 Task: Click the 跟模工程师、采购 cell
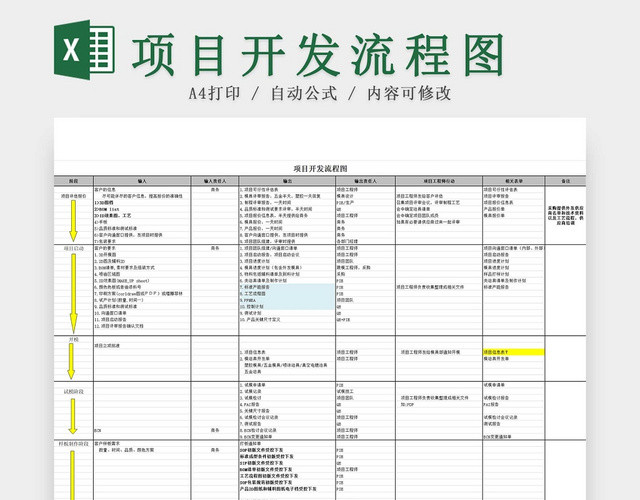tap(353, 268)
